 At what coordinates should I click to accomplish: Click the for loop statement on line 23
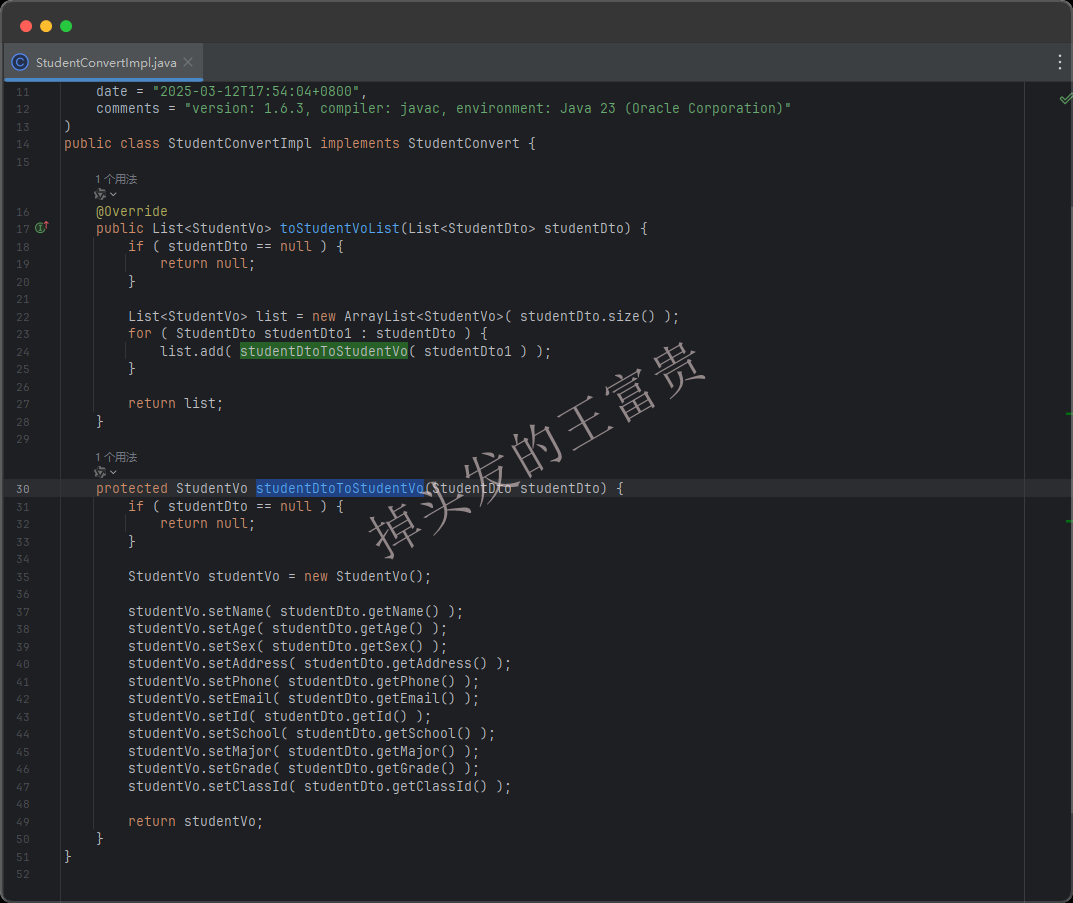[x=308, y=334]
